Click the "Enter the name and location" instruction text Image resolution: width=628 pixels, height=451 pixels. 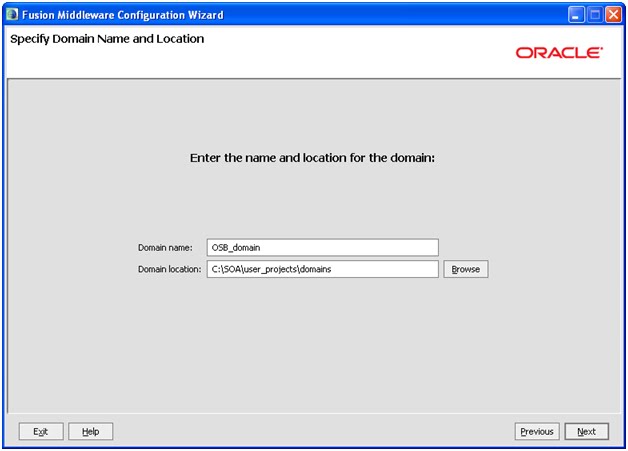312,158
